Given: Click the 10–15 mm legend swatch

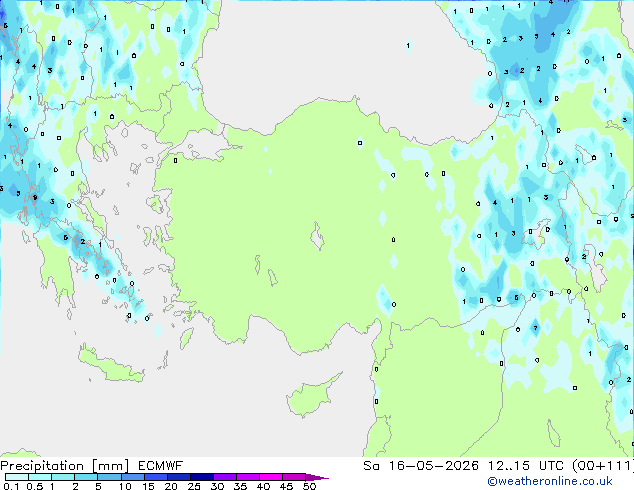Looking at the screenshot, I should (x=133, y=477).
